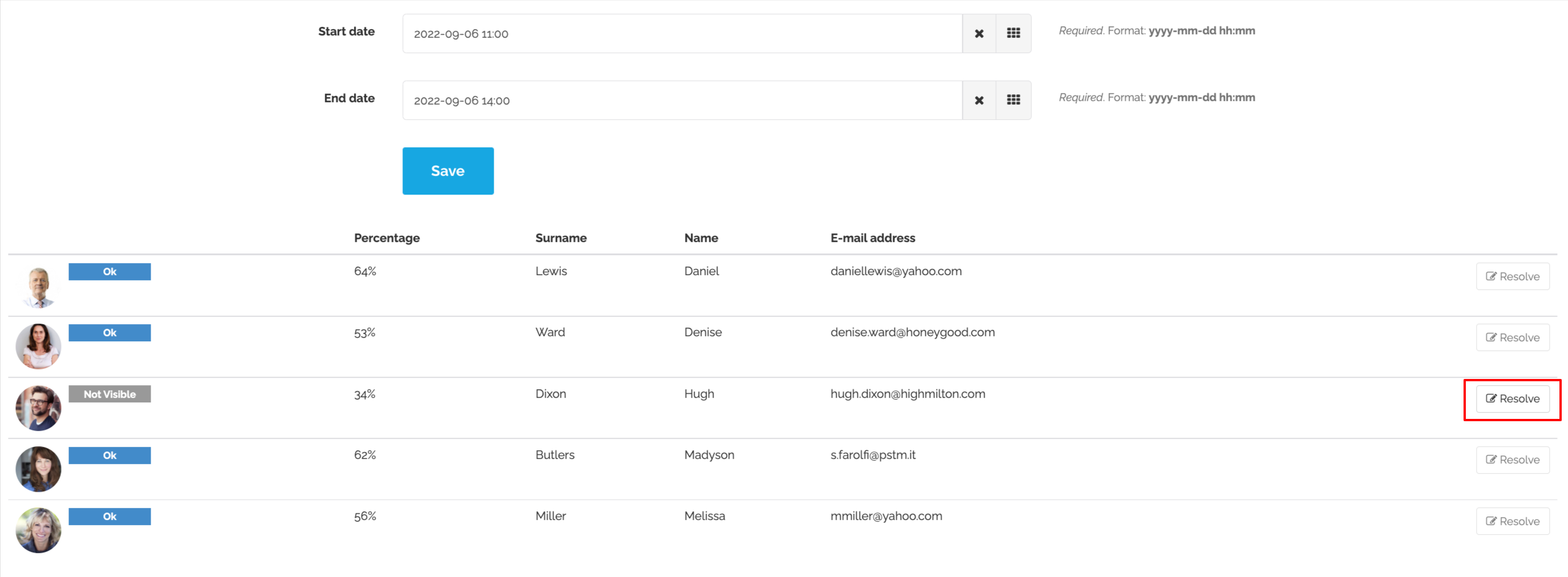Clear the Start date field with X icon
Screen dimensions: 1568x577
pyautogui.click(x=979, y=34)
